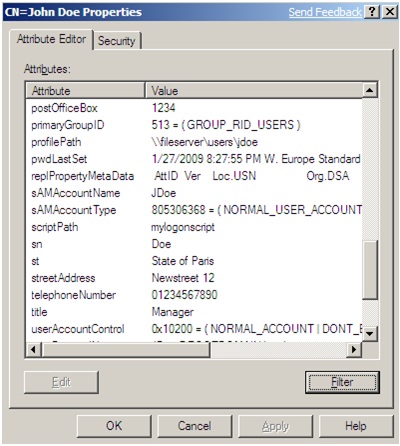The width and height of the screenshot is (400, 446).
Task: Confirm with the OK button
Action: tap(114, 426)
